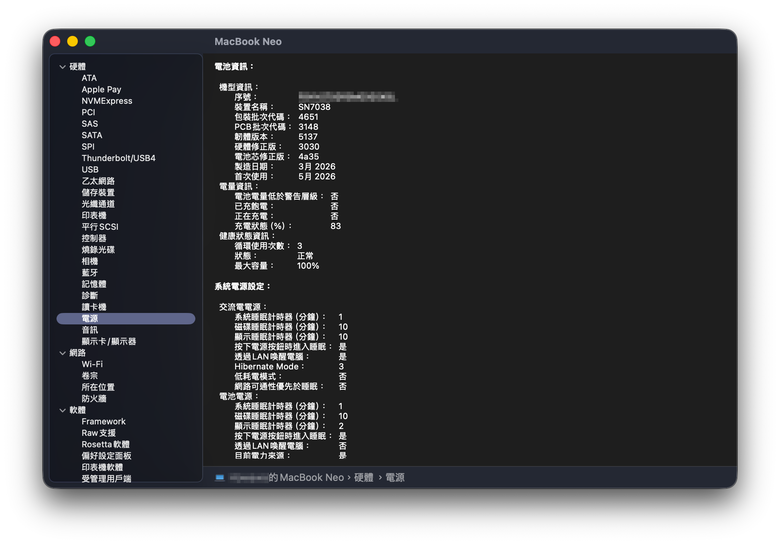This screenshot has width=780, height=545.
Task: Select 受管理用戶端 in the sidebar
Action: tap(106, 479)
